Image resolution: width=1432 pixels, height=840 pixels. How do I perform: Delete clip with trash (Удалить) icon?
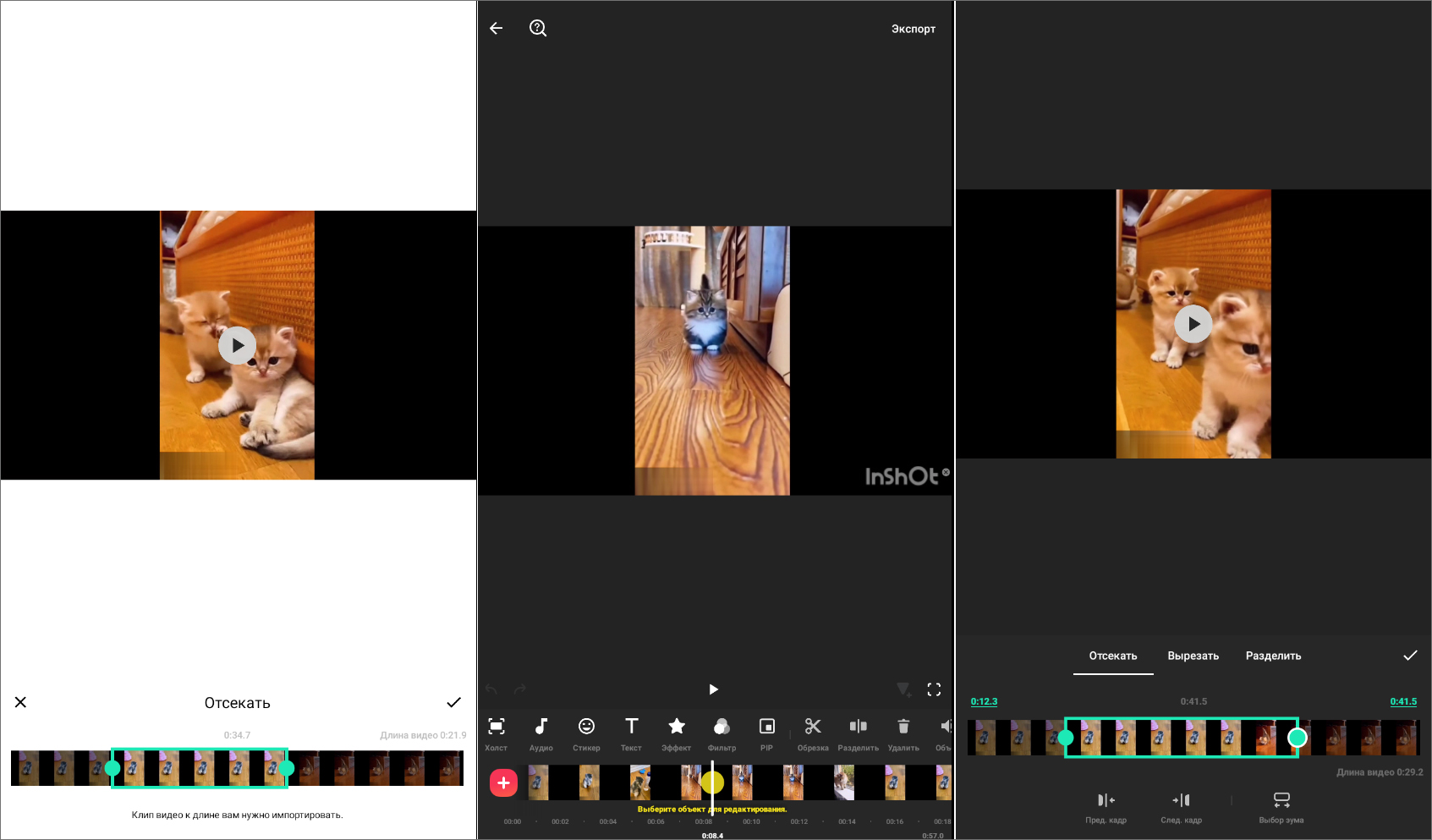coord(903,733)
